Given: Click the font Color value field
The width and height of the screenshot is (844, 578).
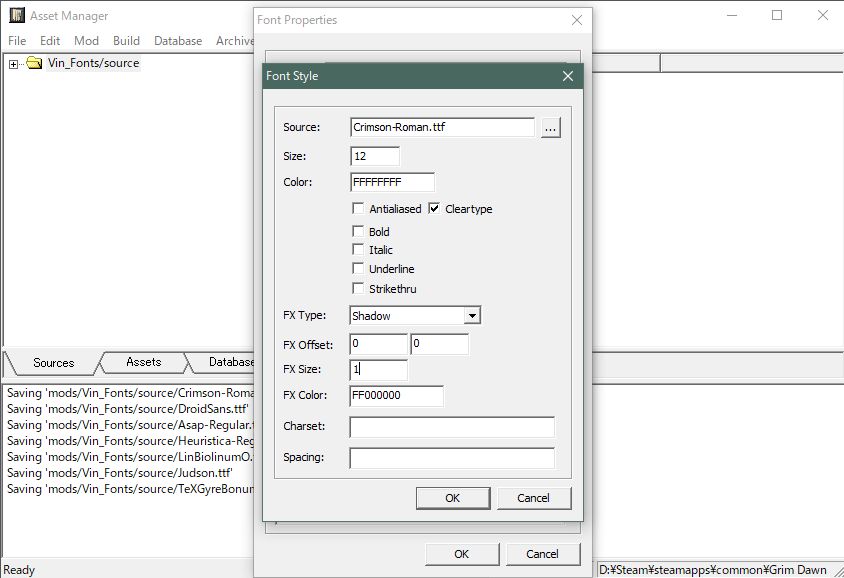Looking at the screenshot, I should (x=392, y=183).
